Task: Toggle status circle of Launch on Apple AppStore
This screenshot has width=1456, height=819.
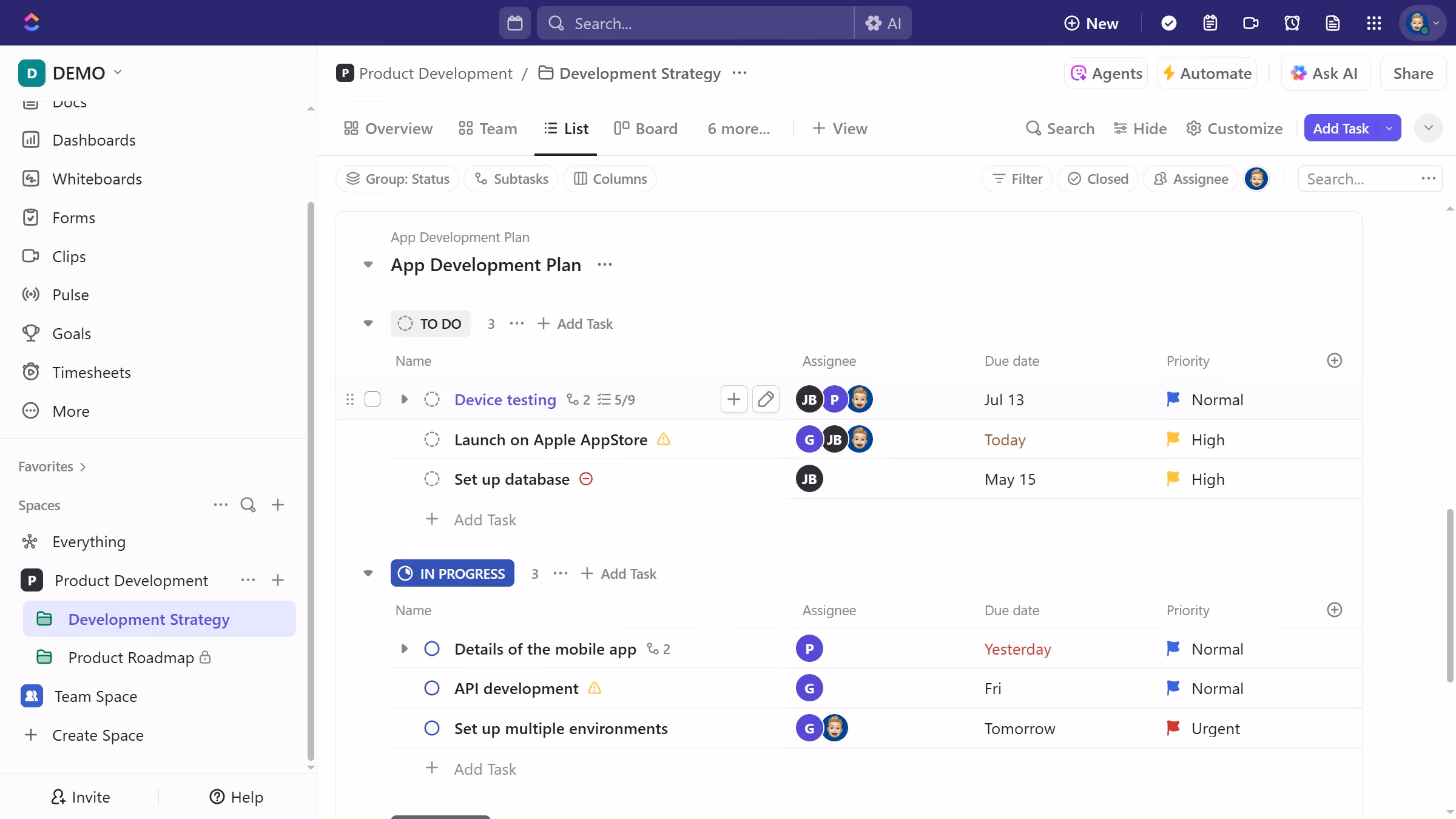Action: pos(432,439)
